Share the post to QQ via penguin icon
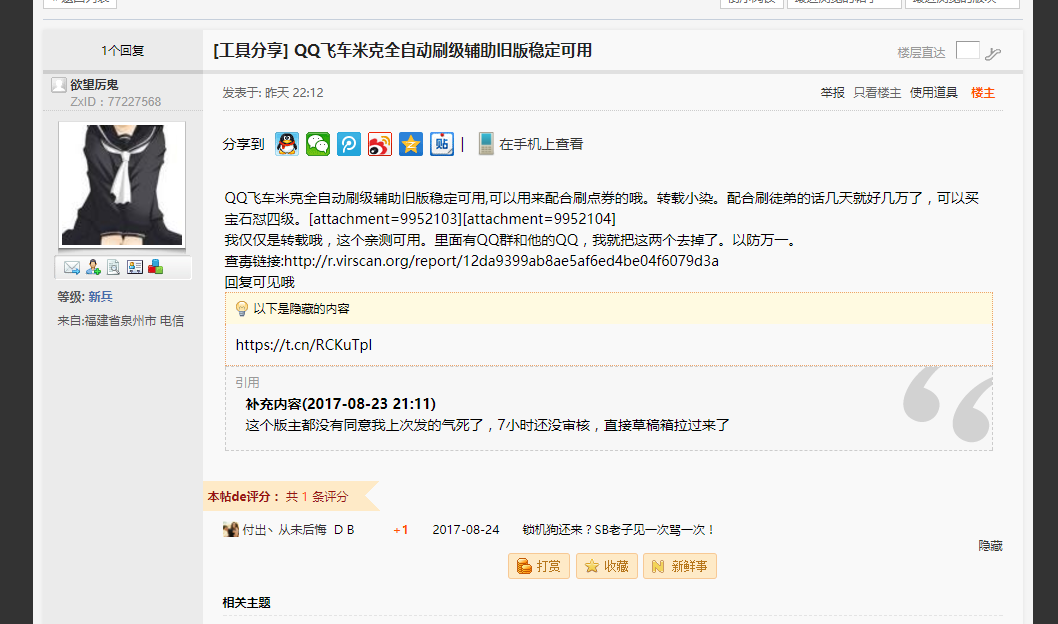Image resolution: width=1058 pixels, height=624 pixels. click(287, 144)
